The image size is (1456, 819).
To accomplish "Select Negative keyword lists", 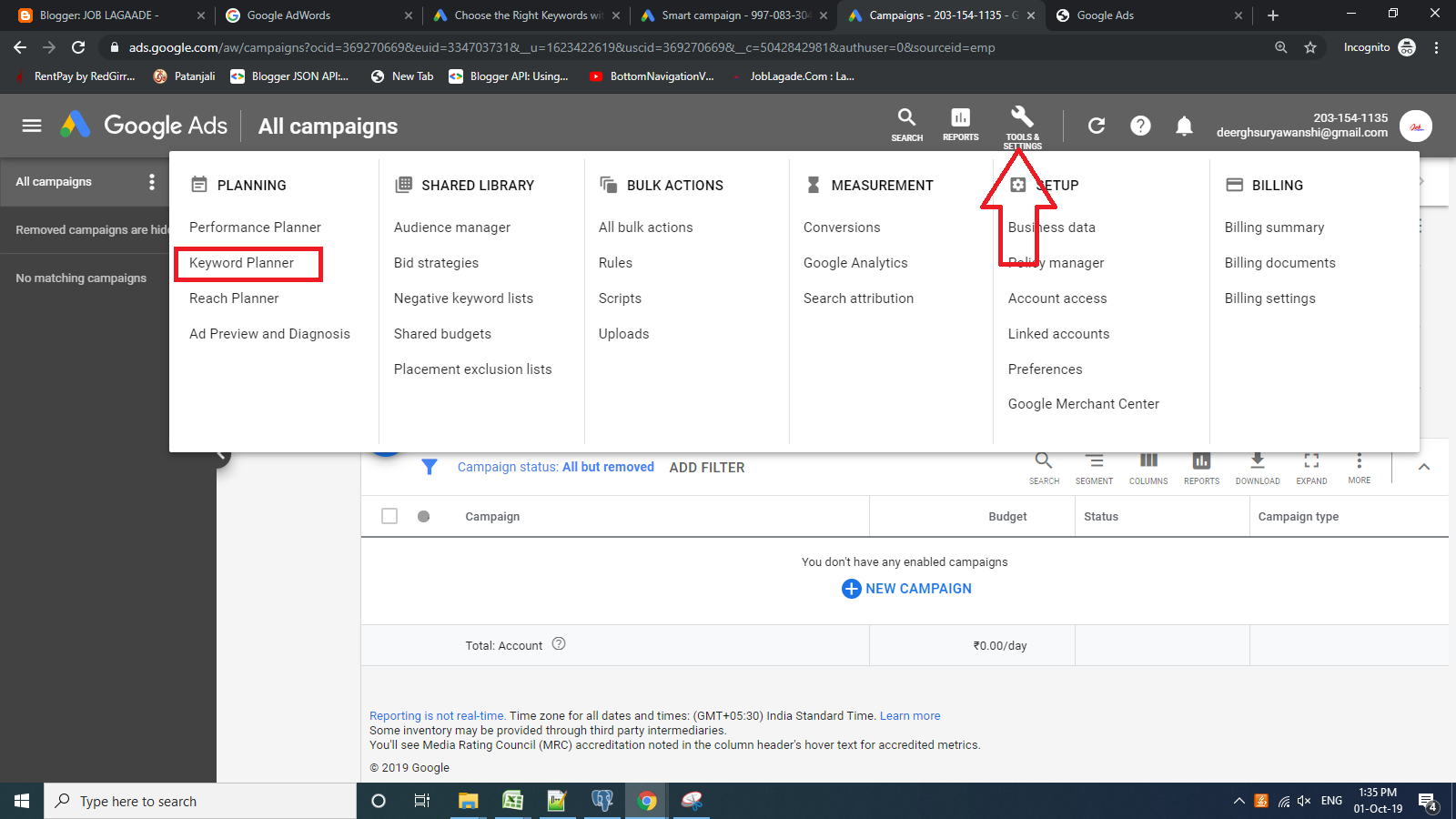I will 463,298.
